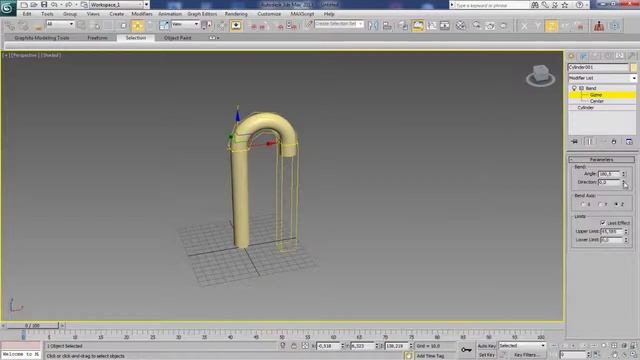Click the highlighted Constrain to Z axis button

(551, 26)
